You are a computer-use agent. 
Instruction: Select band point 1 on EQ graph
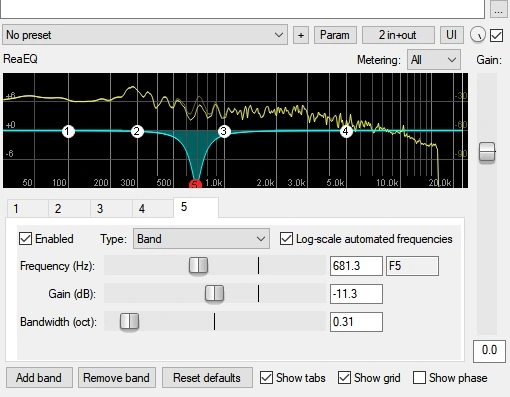(x=68, y=131)
